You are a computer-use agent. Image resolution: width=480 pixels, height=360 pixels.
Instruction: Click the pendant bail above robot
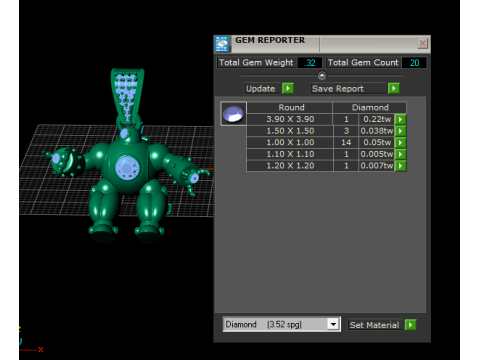127,96
